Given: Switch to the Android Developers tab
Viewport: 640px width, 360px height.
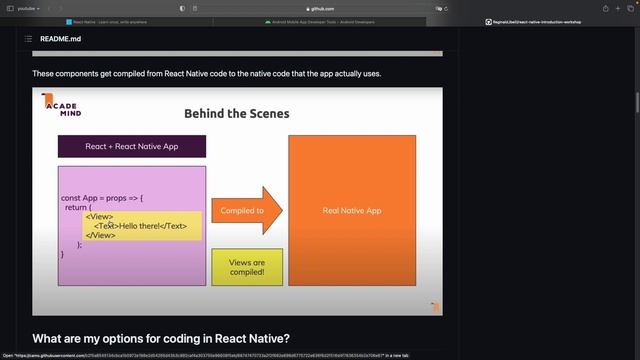Looking at the screenshot, I should [x=320, y=22].
